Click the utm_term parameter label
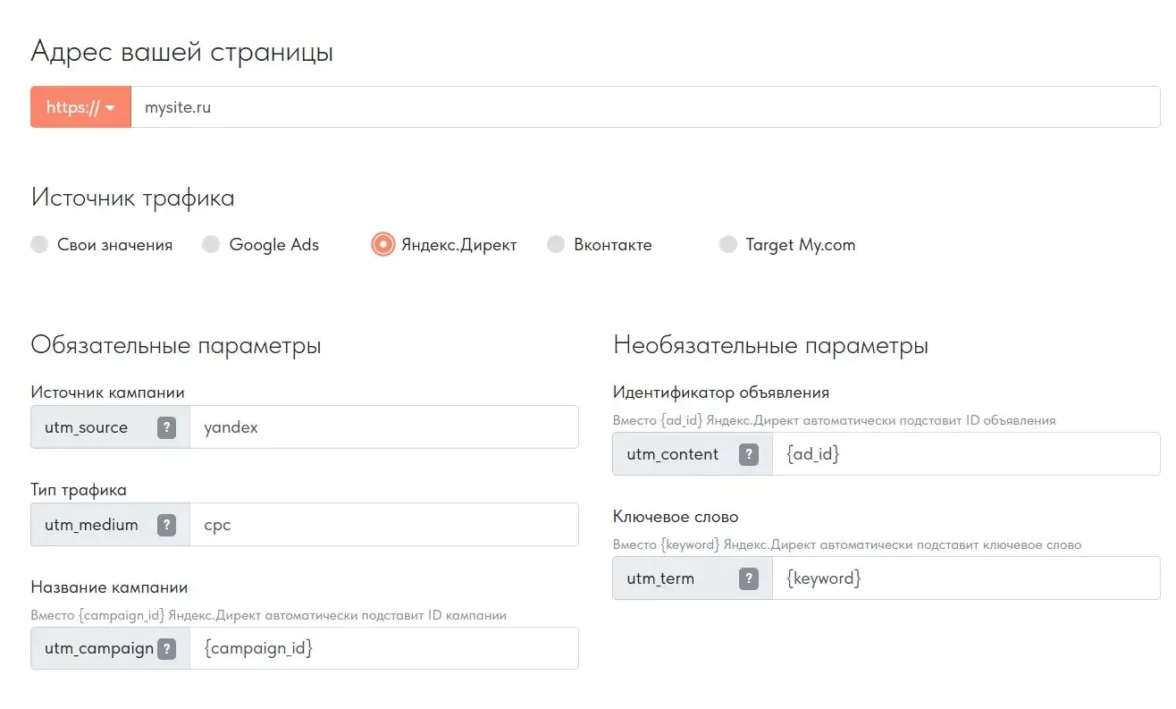Viewport: 1176px width, 709px height. (x=660, y=578)
